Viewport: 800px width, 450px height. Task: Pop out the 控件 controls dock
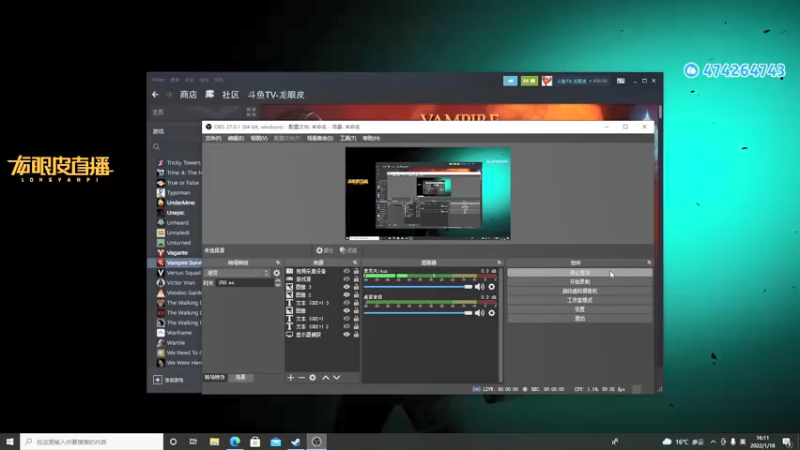649,263
